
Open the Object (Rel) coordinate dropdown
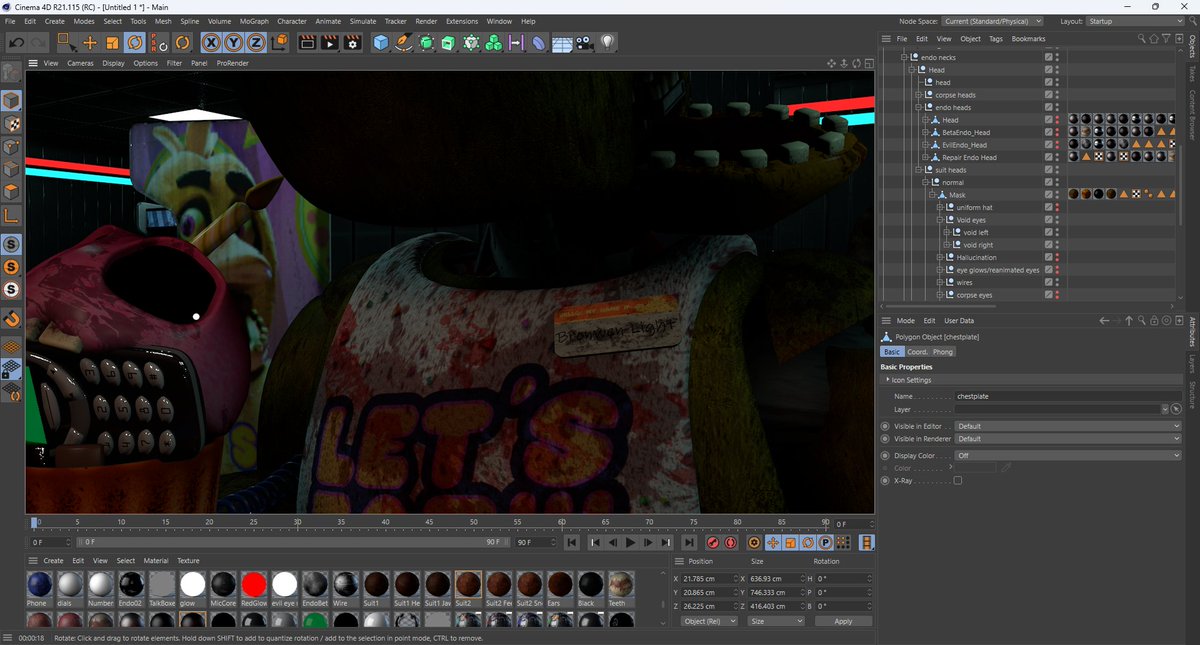(709, 621)
